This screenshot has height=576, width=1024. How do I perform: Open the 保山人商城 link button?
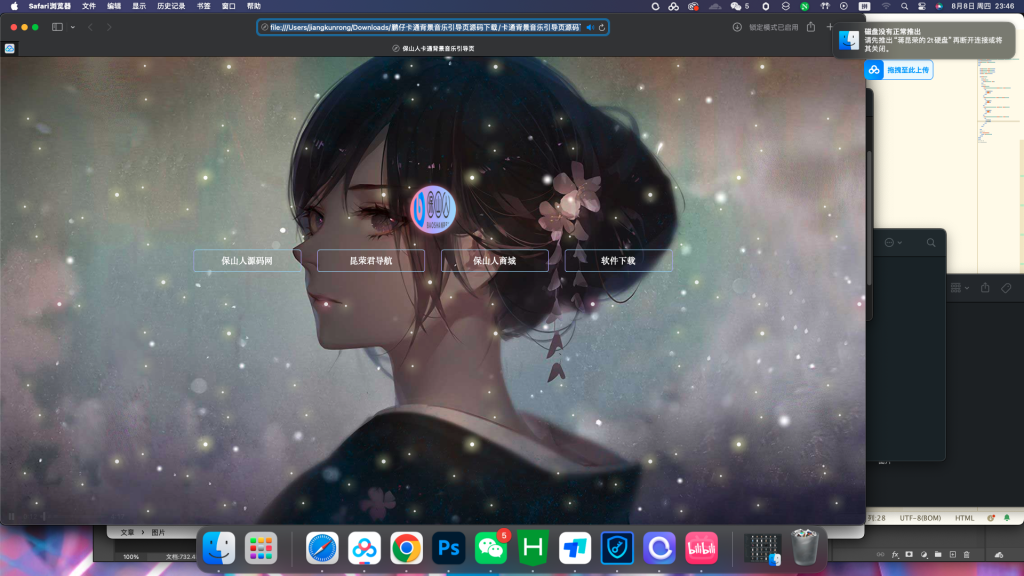(494, 261)
